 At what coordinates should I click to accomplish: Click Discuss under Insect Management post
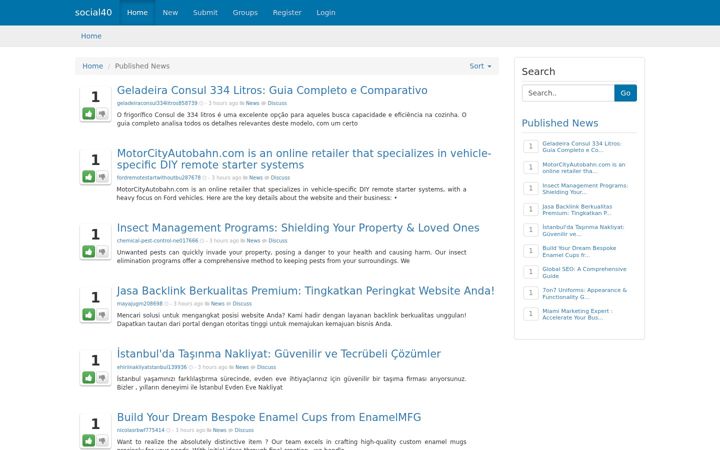coord(278,241)
